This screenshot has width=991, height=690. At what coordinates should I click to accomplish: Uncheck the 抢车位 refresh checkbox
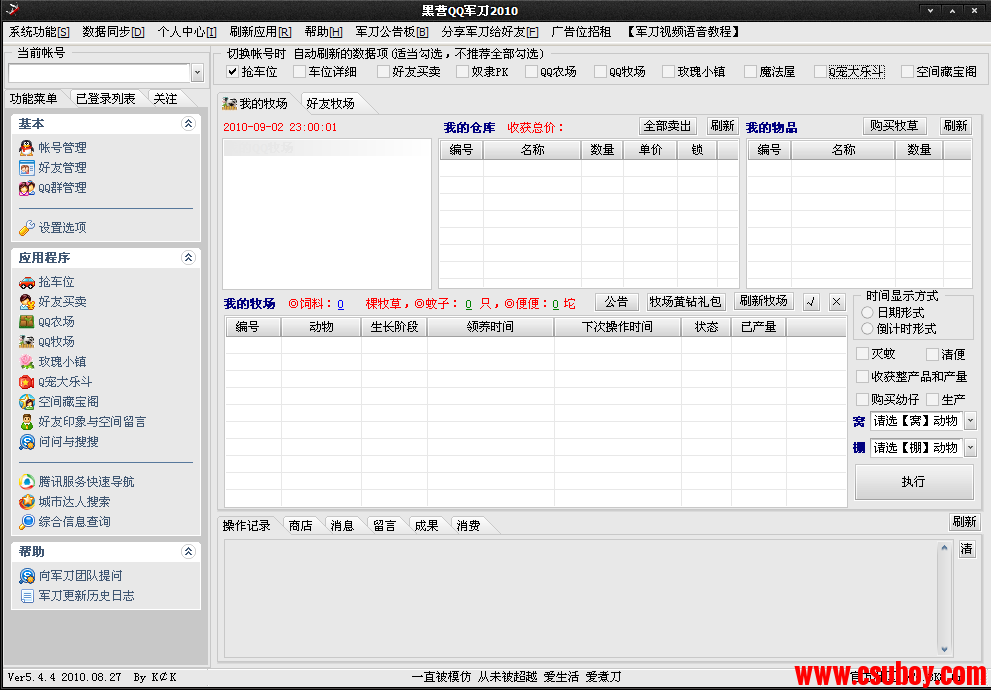233,72
